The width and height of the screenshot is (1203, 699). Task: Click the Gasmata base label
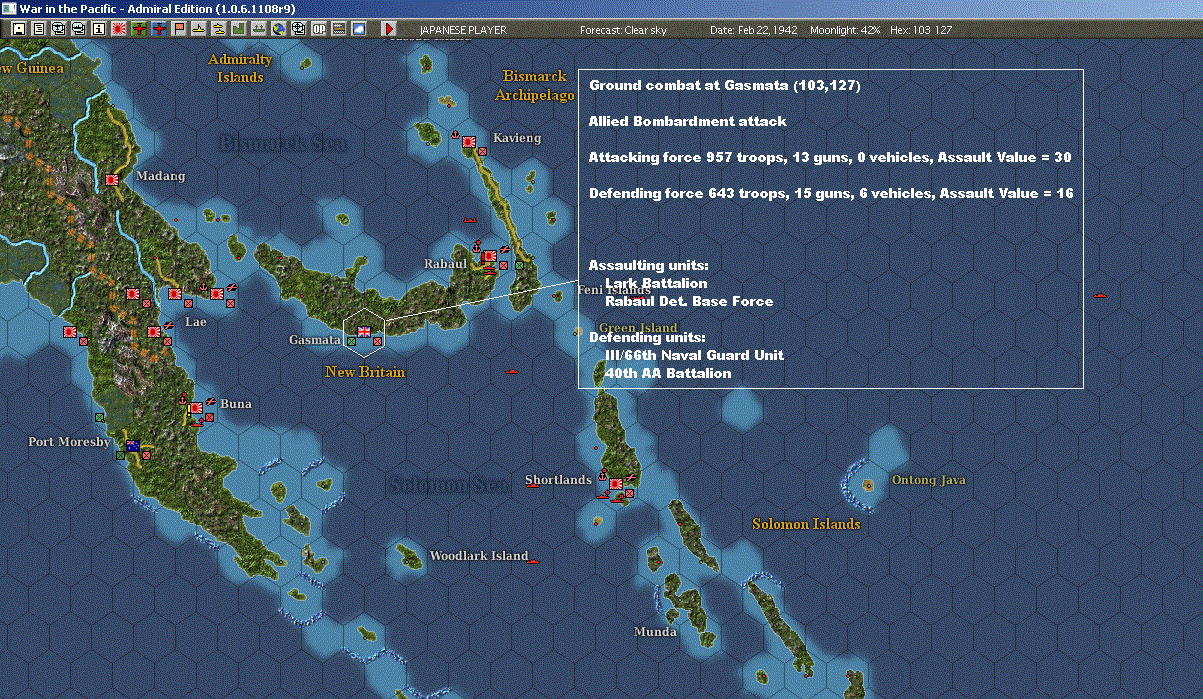314,340
